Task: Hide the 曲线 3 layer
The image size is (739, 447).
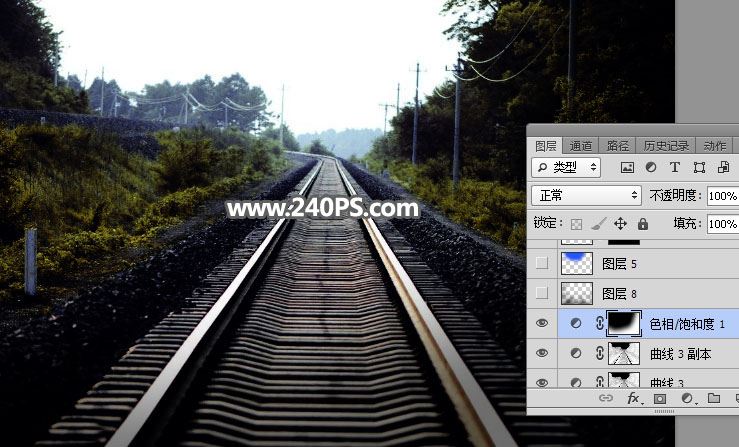Action: pyautogui.click(x=542, y=382)
